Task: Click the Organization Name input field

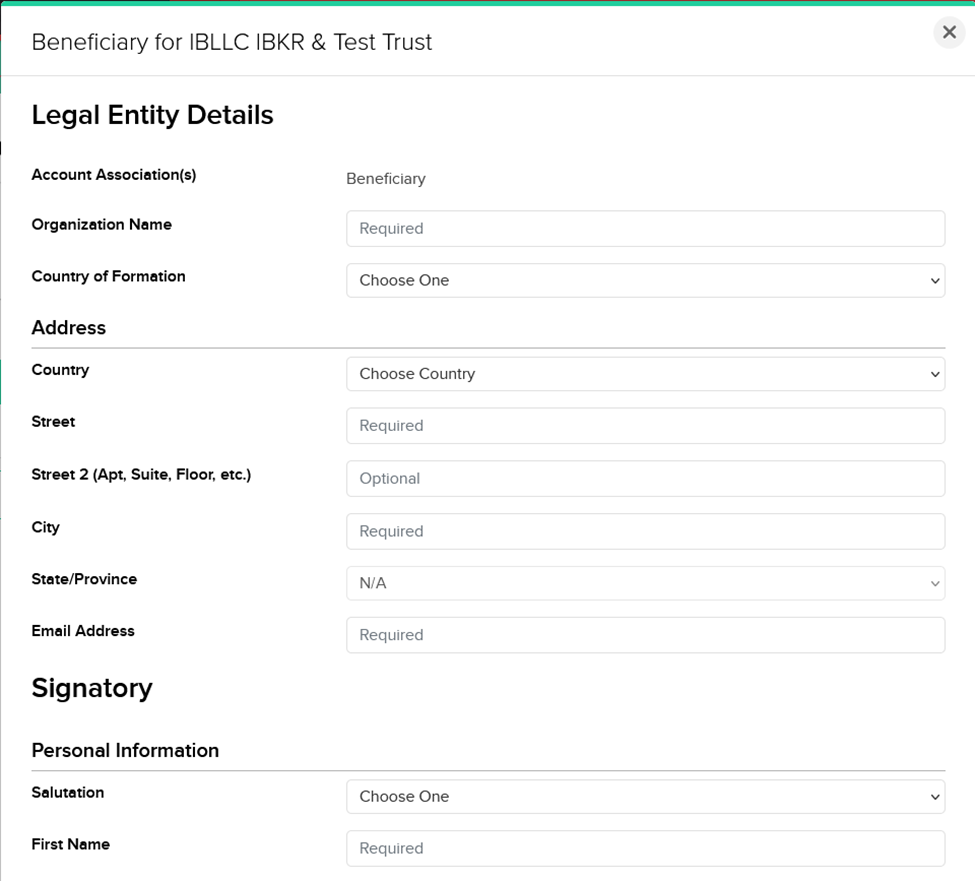Action: coord(645,228)
